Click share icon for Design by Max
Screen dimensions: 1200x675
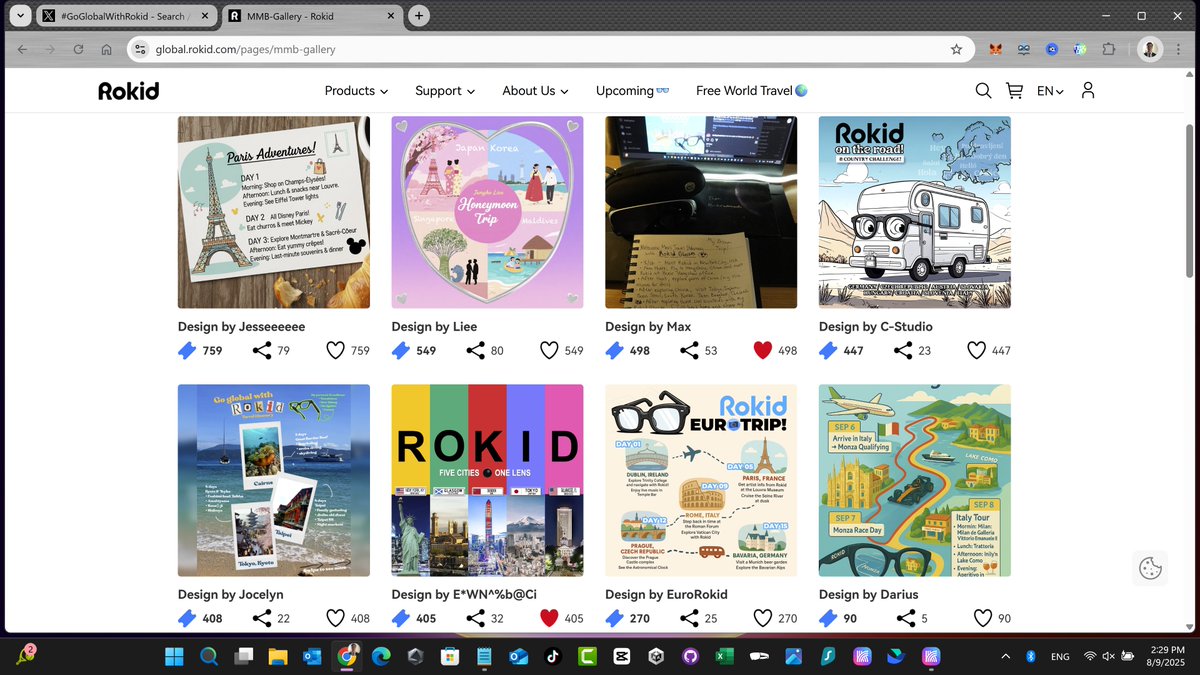click(689, 350)
